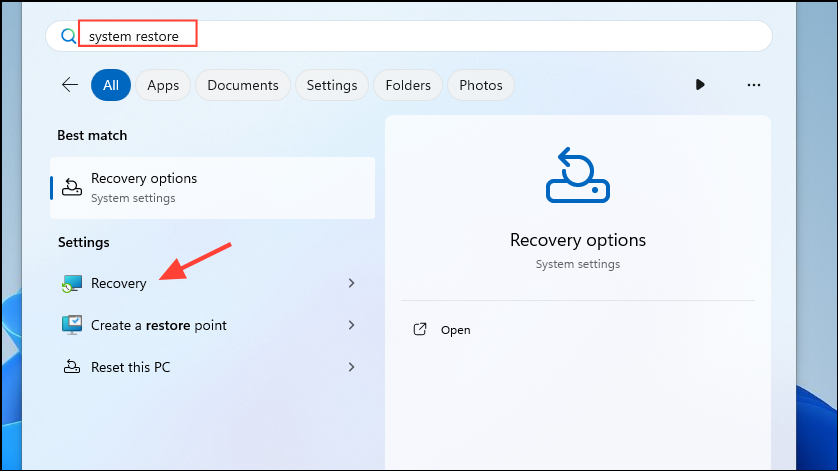
Task: Switch to the Photos filter
Action: [x=480, y=85]
